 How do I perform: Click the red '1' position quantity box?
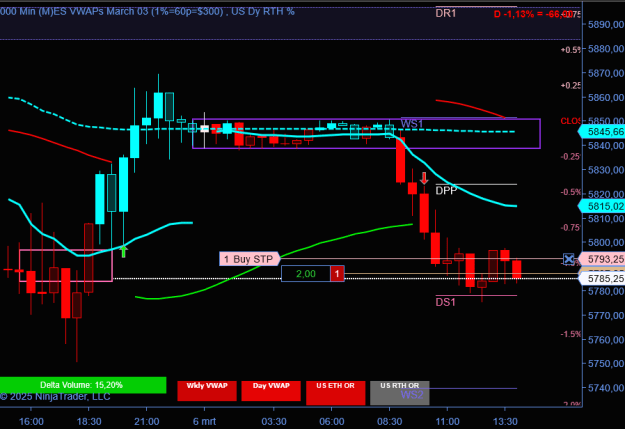tap(337, 274)
